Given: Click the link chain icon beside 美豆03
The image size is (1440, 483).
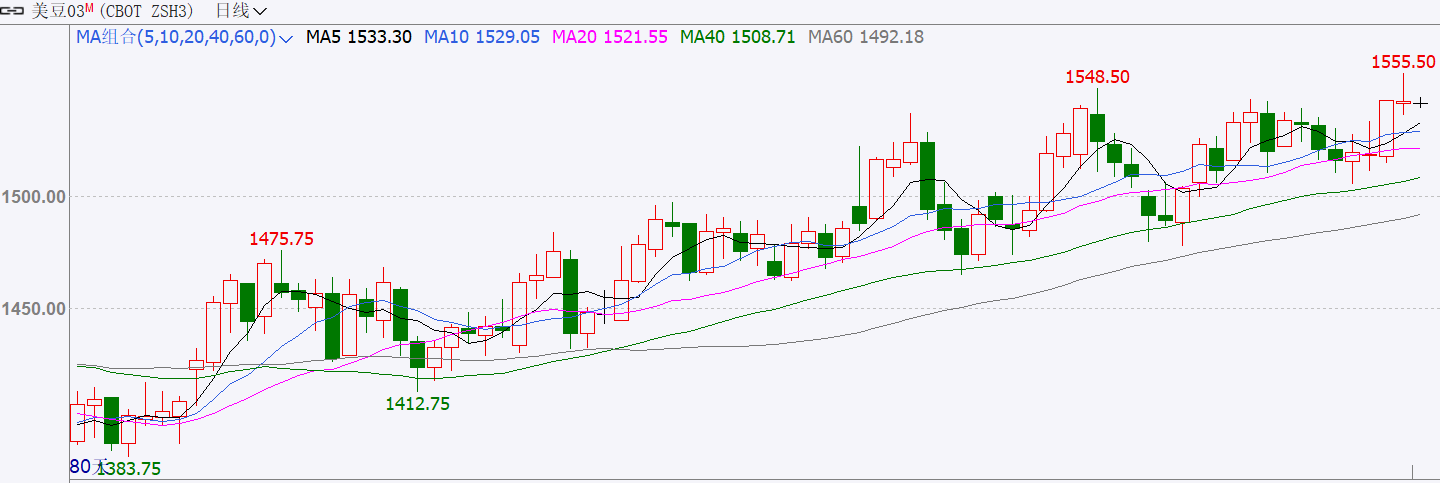Looking at the screenshot, I should pos(14,11).
